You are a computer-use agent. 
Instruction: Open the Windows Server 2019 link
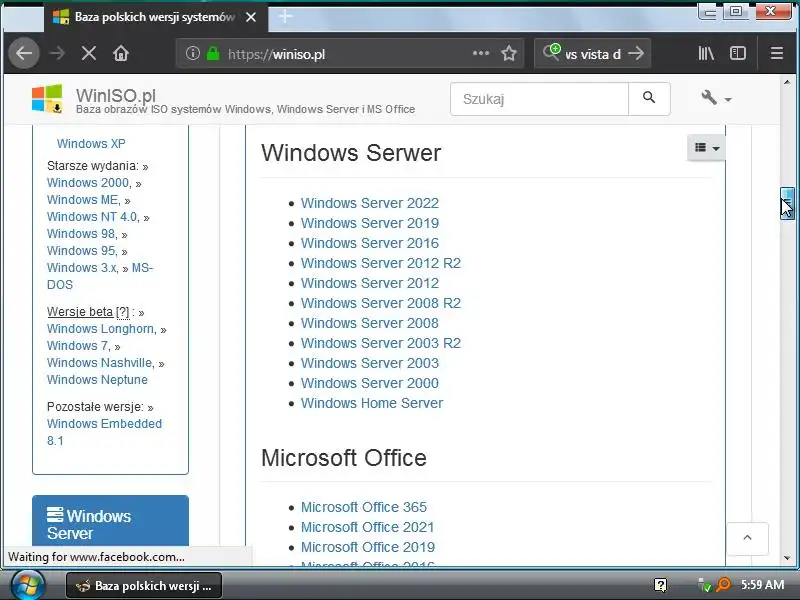pyautogui.click(x=369, y=223)
